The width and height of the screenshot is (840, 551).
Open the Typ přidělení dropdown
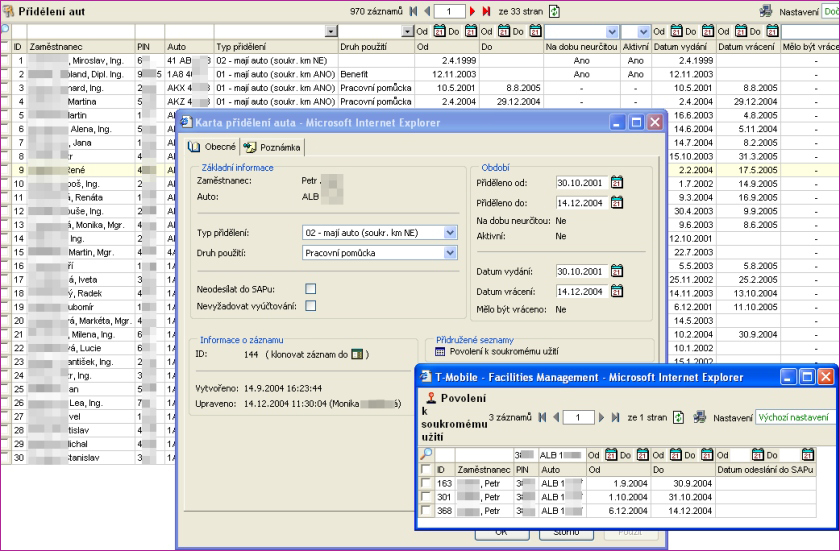click(449, 233)
